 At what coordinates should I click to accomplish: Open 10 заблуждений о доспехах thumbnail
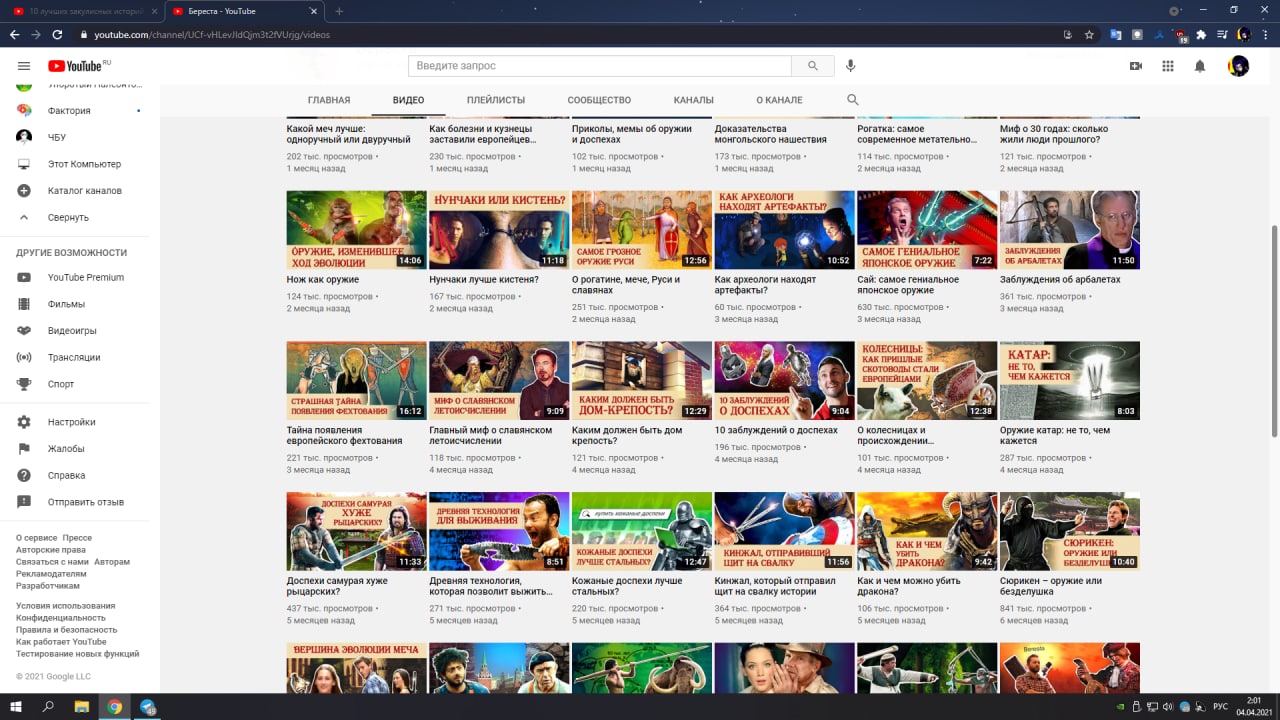point(784,380)
